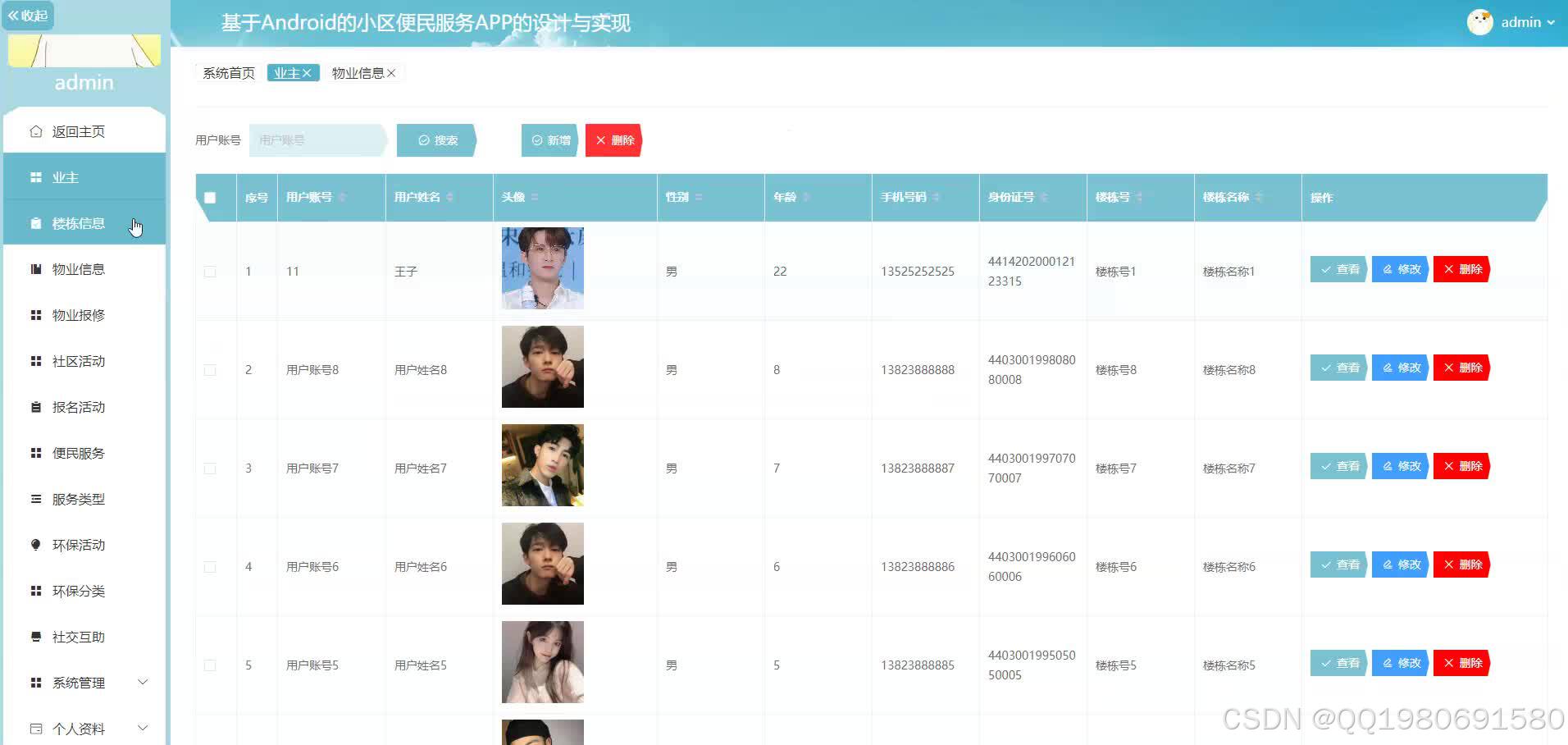The height and width of the screenshot is (745, 1568).
Task: Open avatar thumbnail of 用户姓名5 row
Action: 543,662
